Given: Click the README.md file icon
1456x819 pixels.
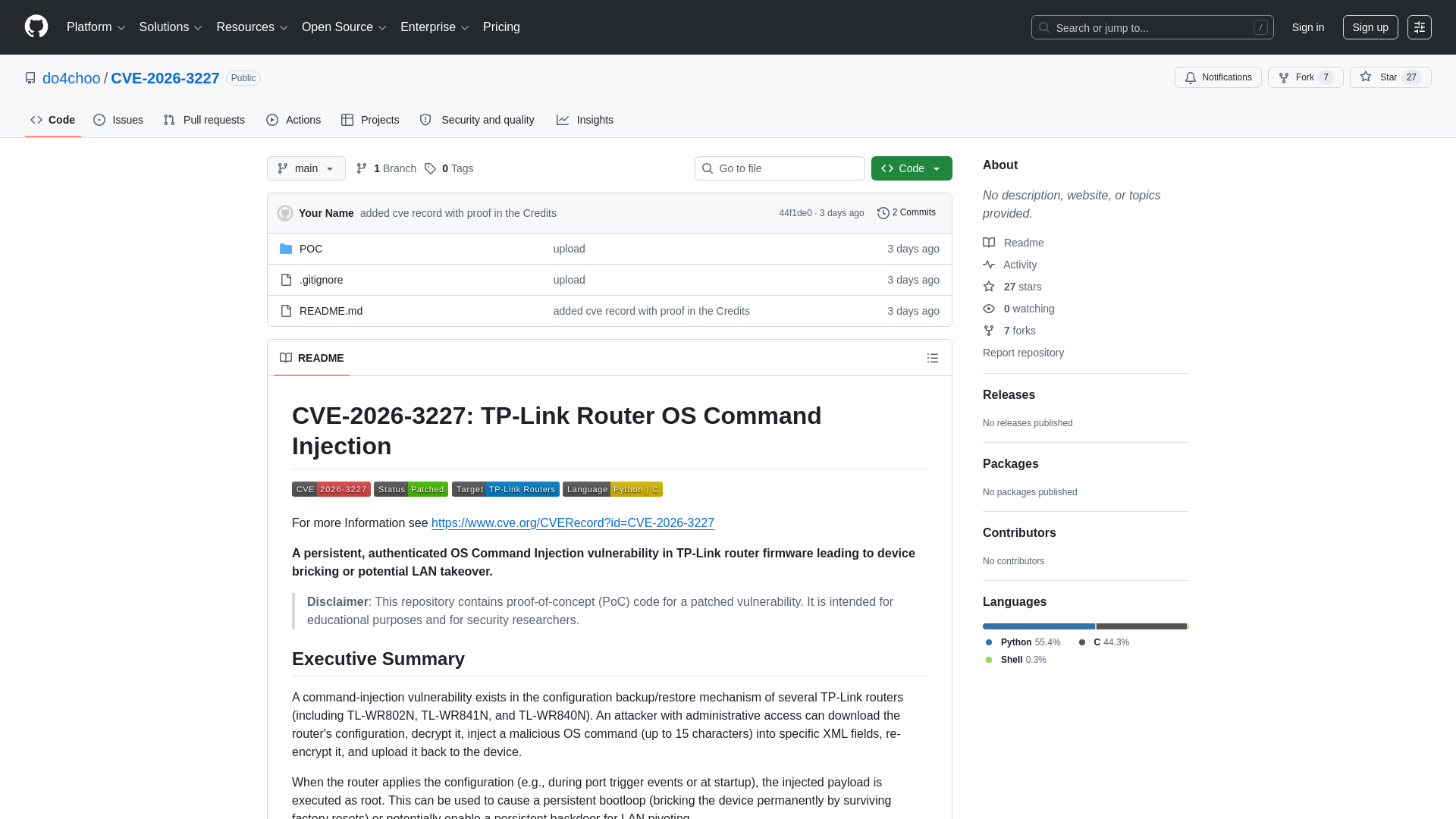Looking at the screenshot, I should coord(286,311).
